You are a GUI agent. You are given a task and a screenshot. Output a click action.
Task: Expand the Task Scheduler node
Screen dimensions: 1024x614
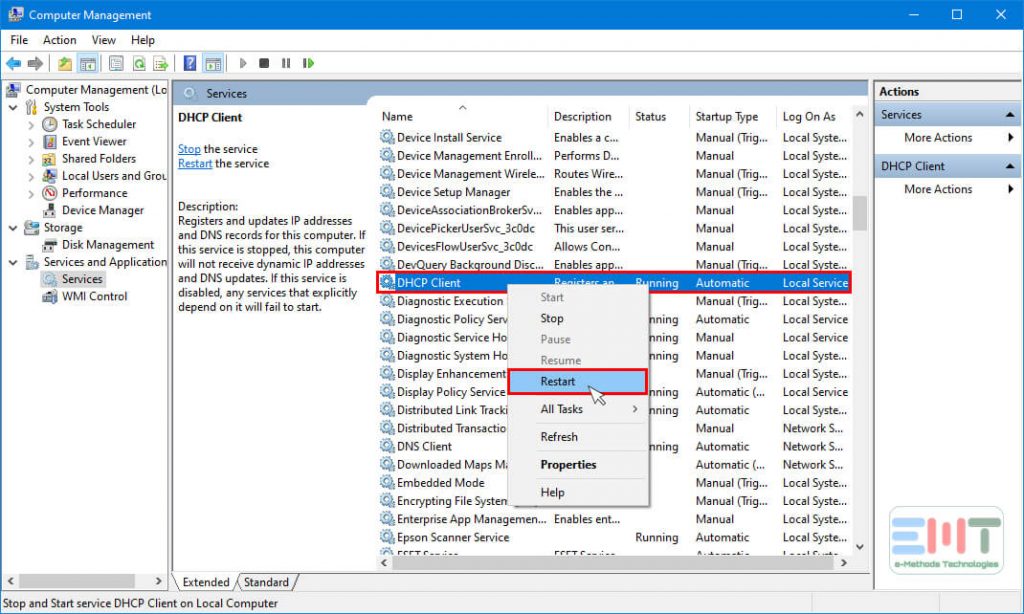click(x=31, y=124)
